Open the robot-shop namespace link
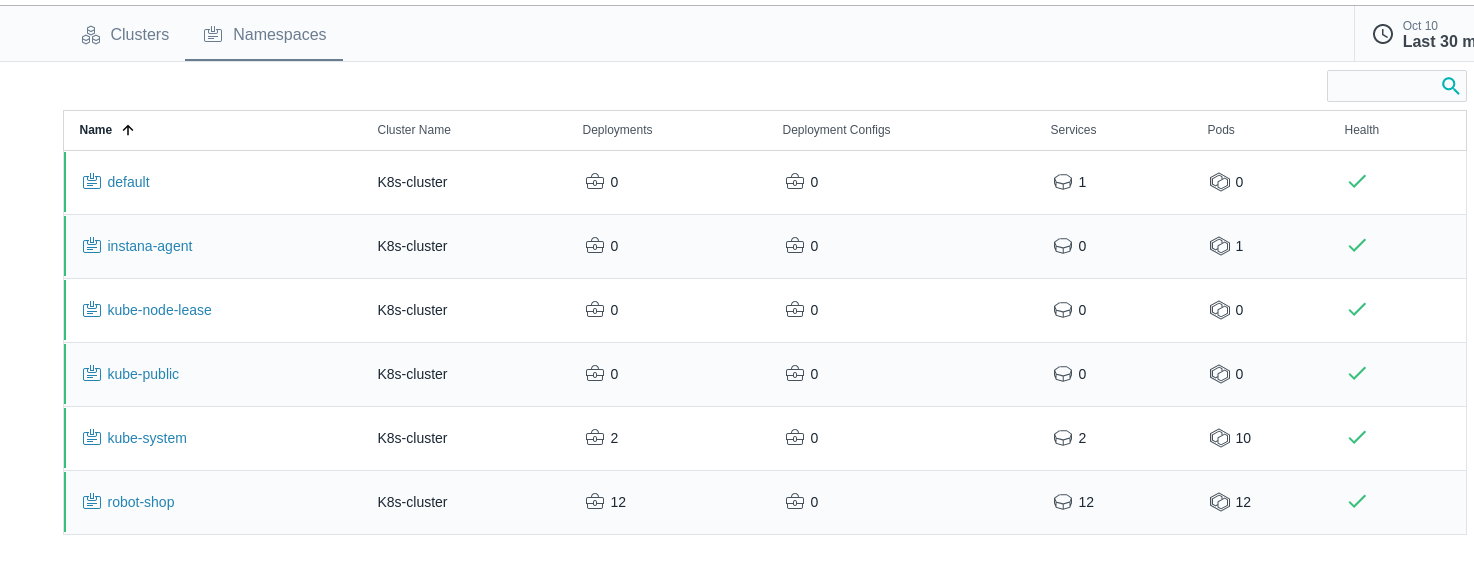The height and width of the screenshot is (577, 1474). pyautogui.click(x=141, y=502)
